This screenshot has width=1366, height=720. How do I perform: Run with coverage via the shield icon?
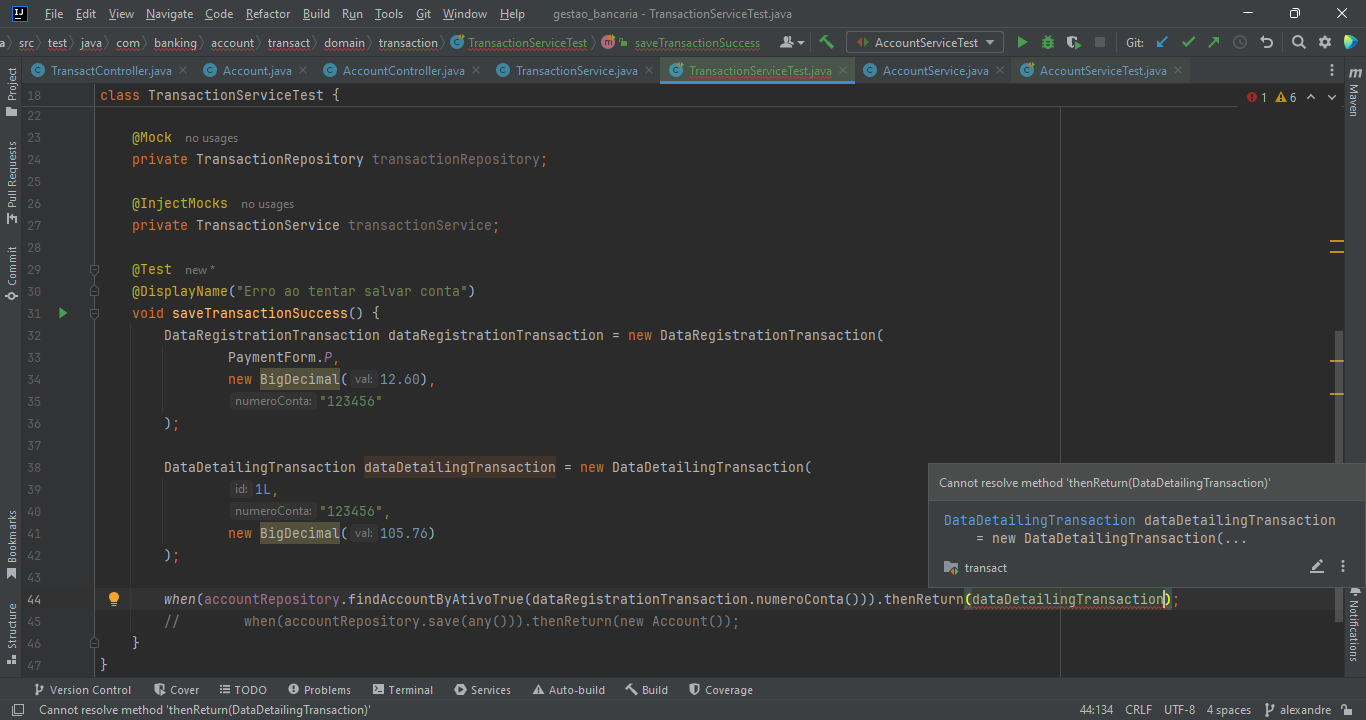pos(1074,42)
